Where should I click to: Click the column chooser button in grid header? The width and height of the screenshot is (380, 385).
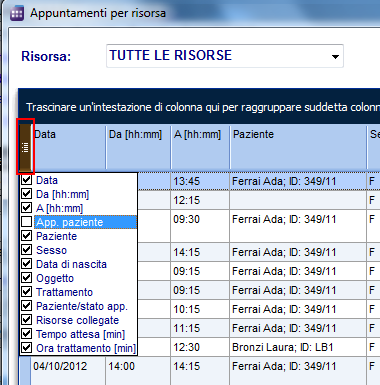tap(25, 147)
